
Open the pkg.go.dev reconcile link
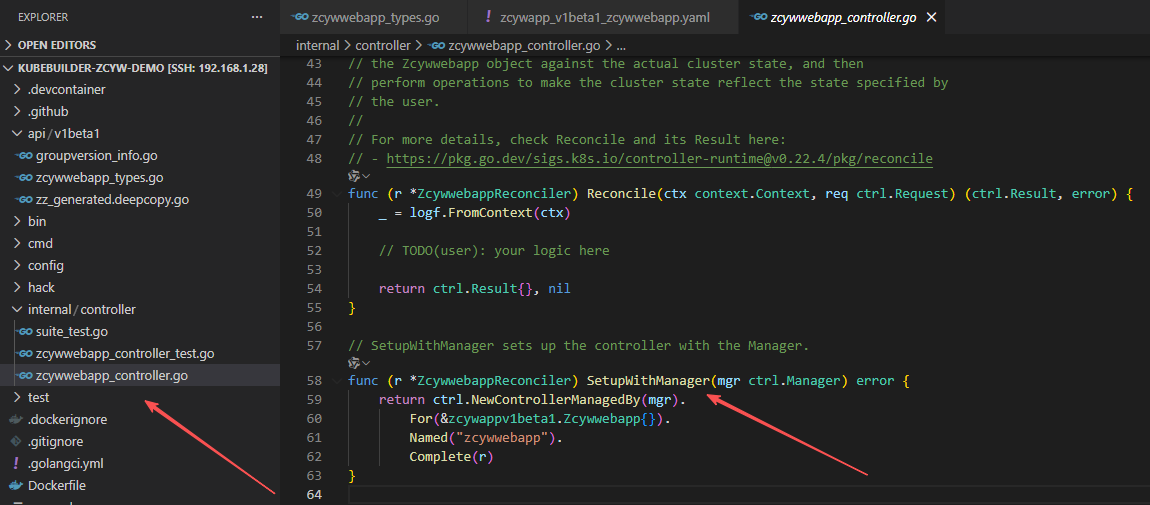click(659, 158)
